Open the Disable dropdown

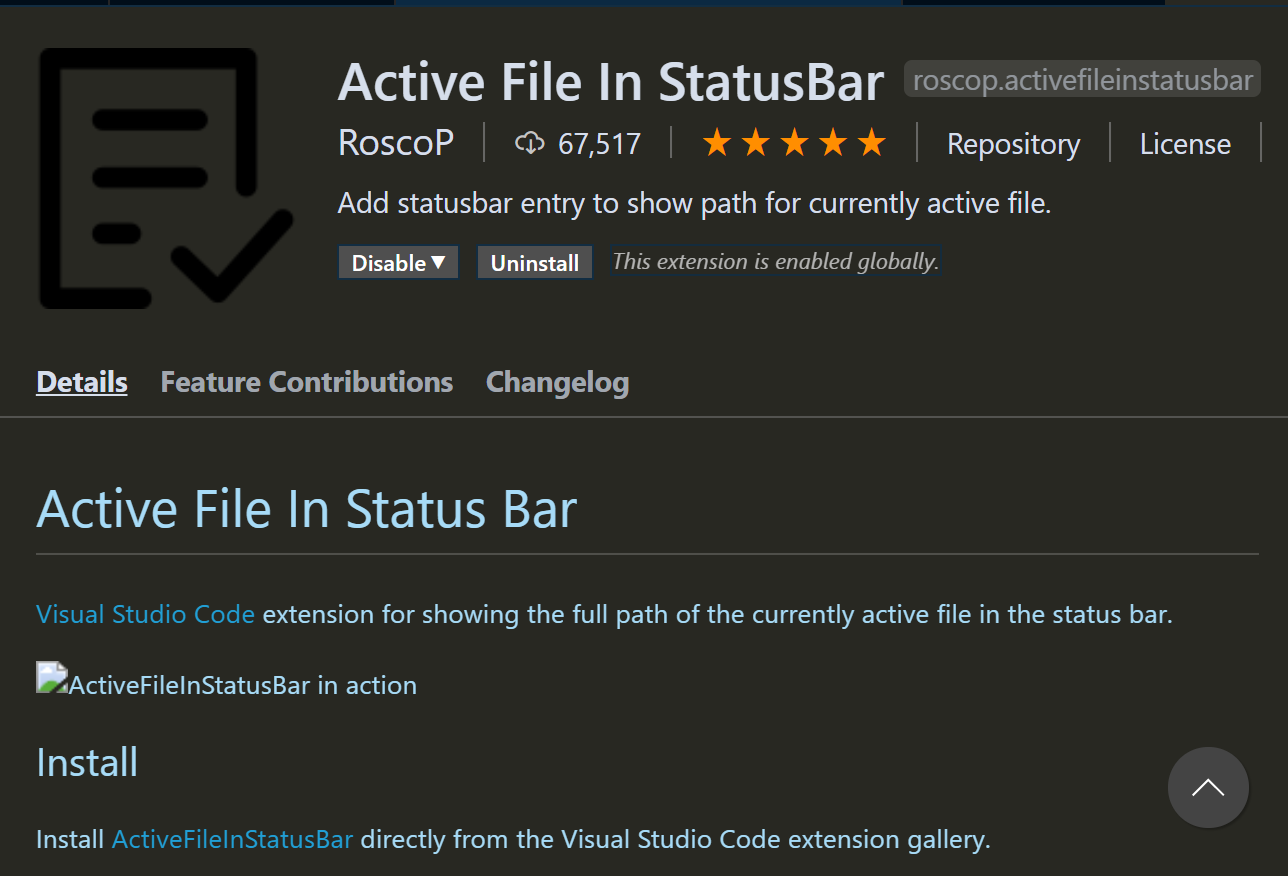coord(398,263)
